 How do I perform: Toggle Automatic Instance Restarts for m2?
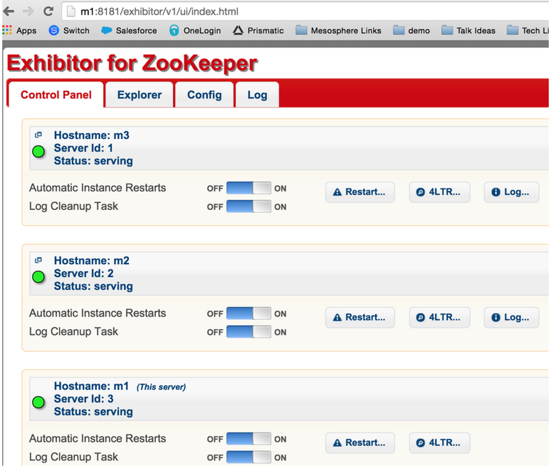coord(248,313)
